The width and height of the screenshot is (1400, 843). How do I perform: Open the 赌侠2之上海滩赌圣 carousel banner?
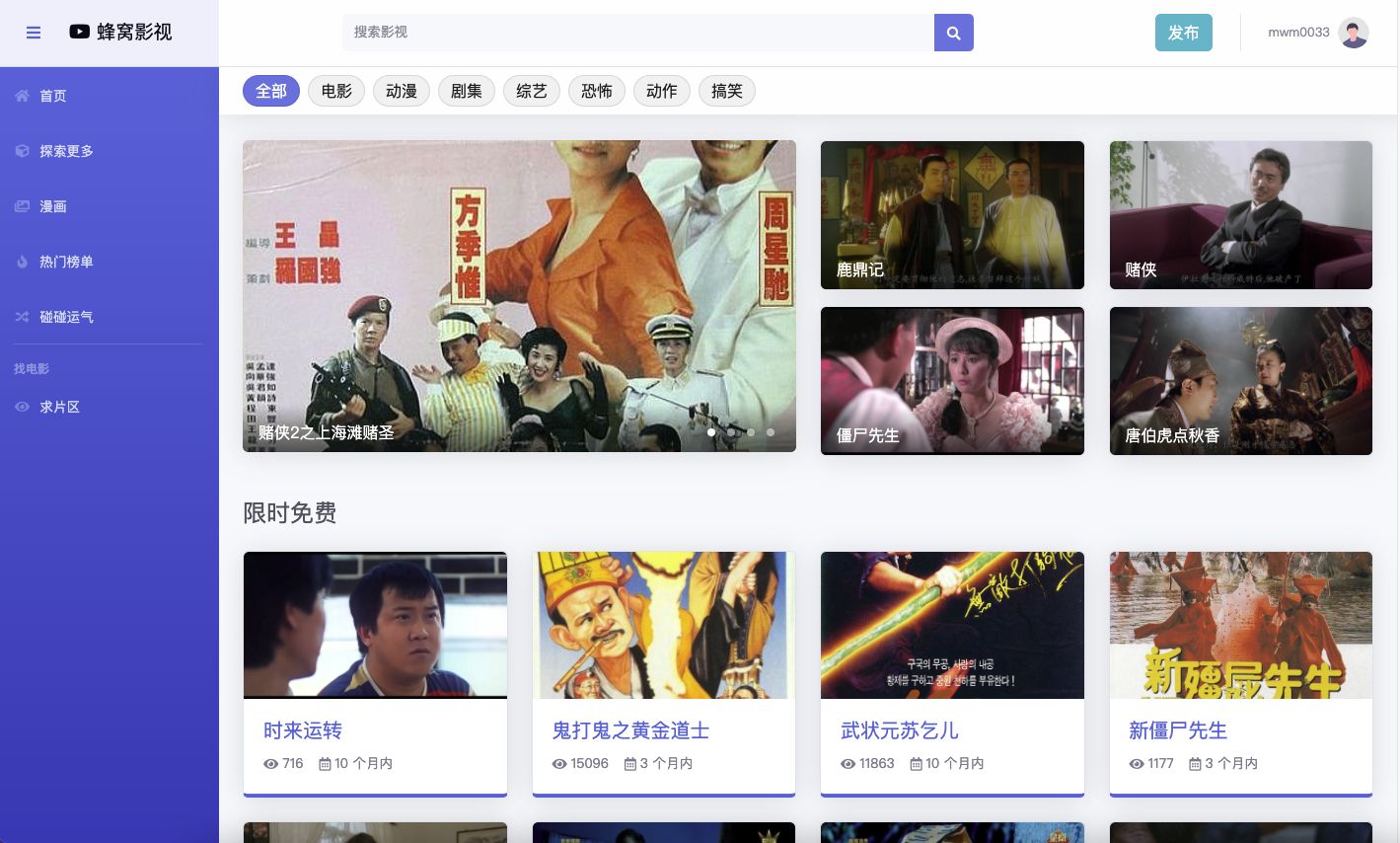click(519, 296)
